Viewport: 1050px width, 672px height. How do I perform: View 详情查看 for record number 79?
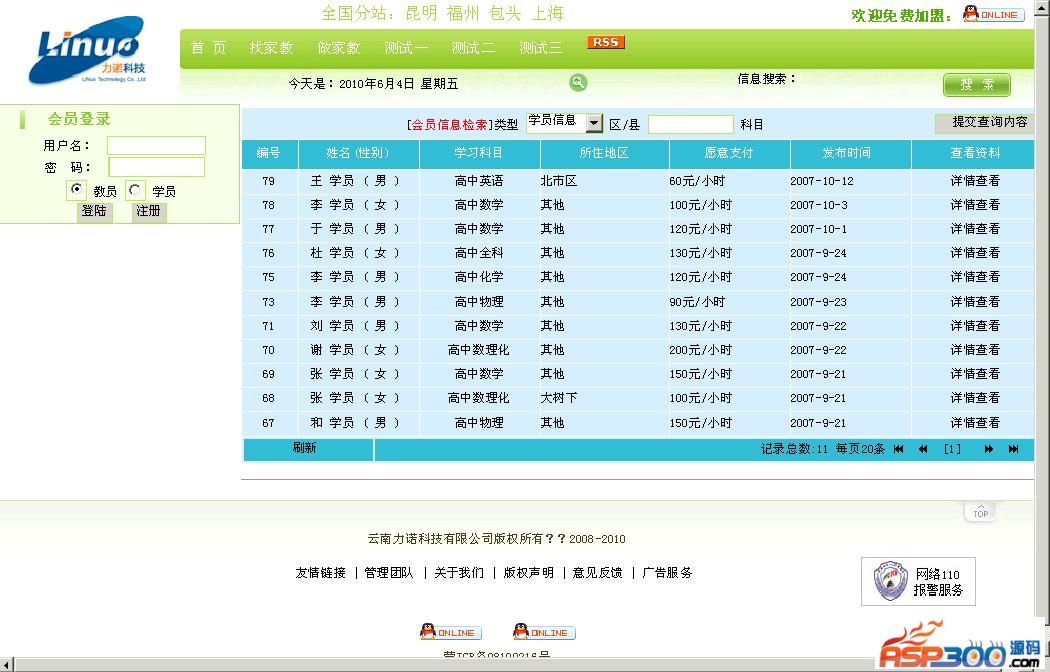pos(974,181)
